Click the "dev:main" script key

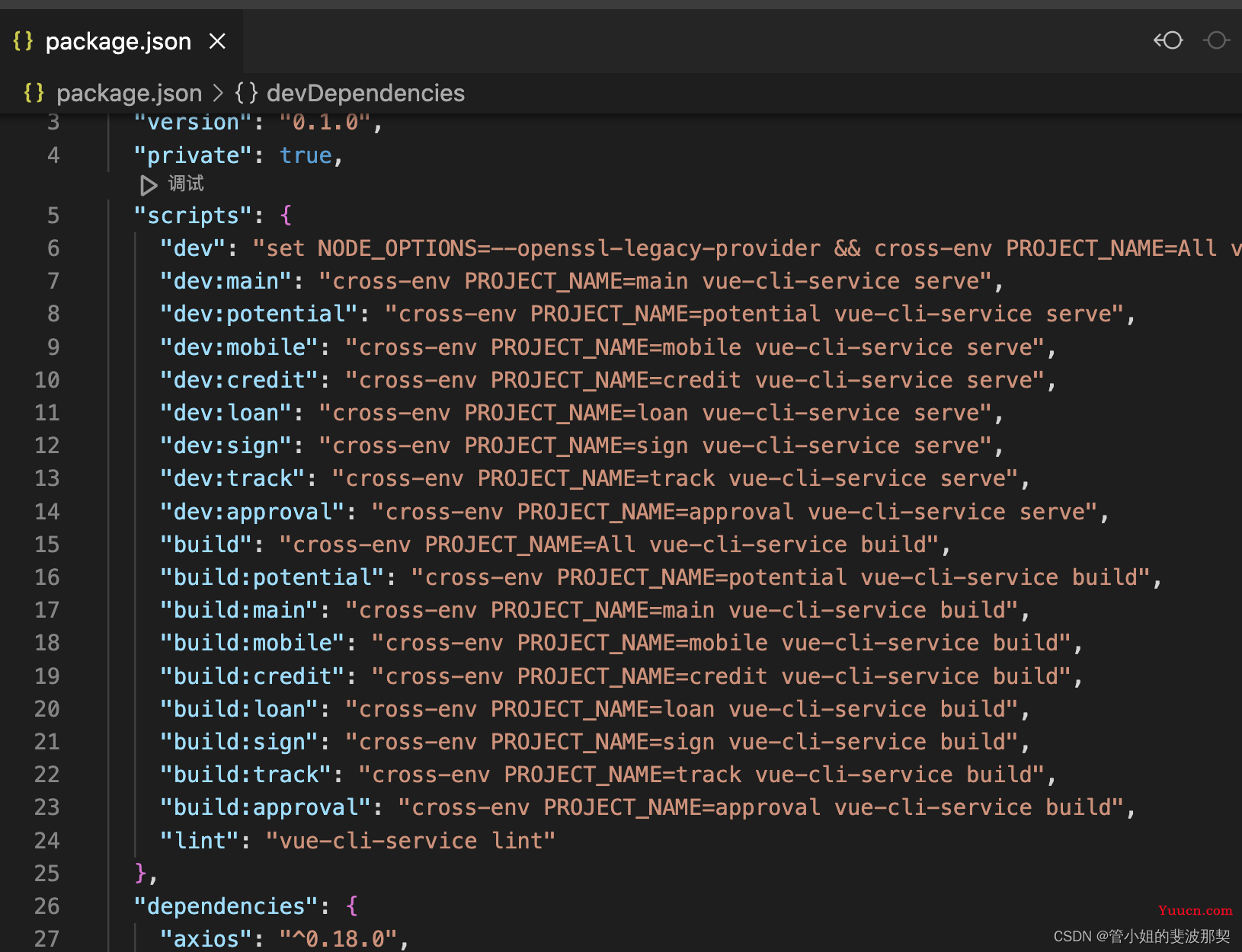pos(226,281)
